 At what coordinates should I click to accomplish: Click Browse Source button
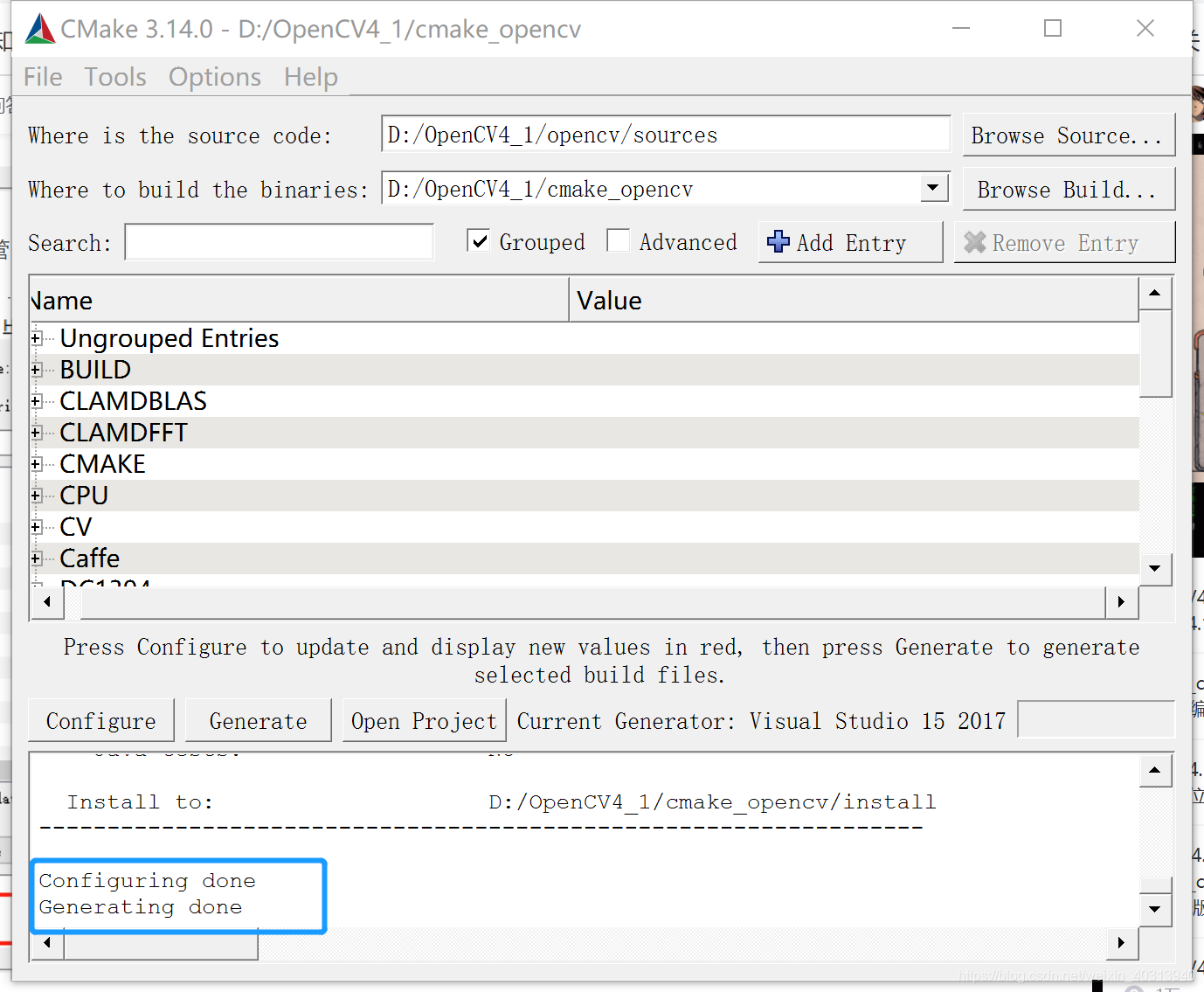[x=1069, y=135]
